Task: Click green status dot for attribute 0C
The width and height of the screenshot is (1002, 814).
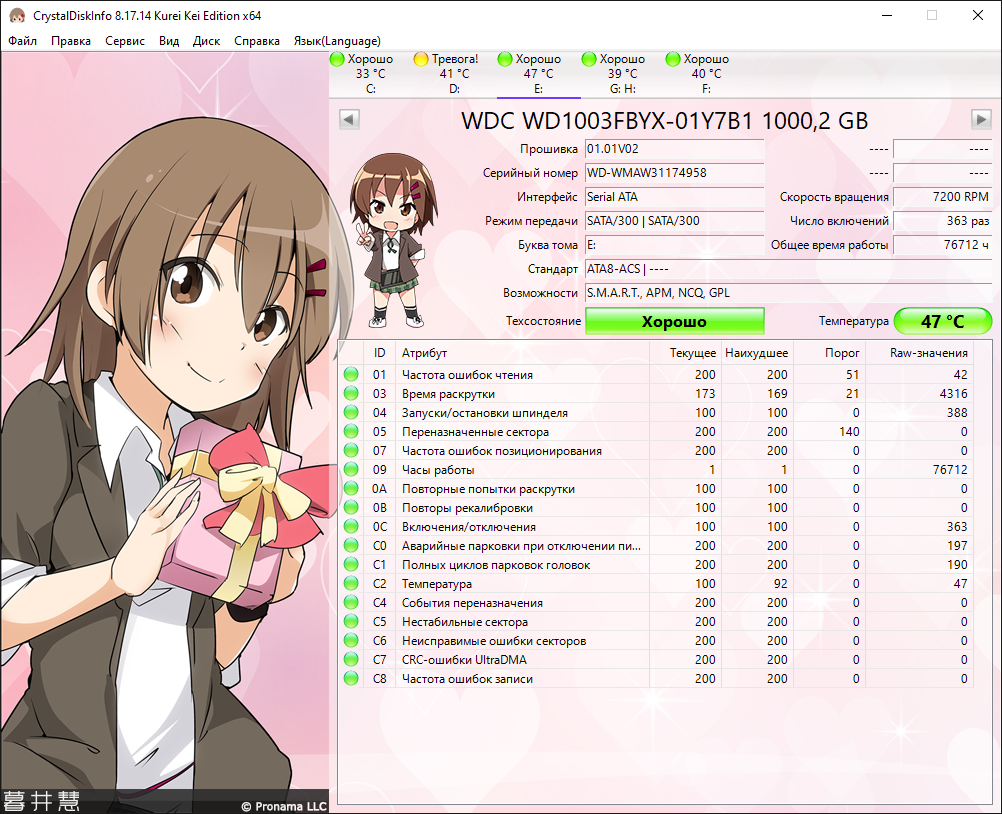Action: [351, 526]
